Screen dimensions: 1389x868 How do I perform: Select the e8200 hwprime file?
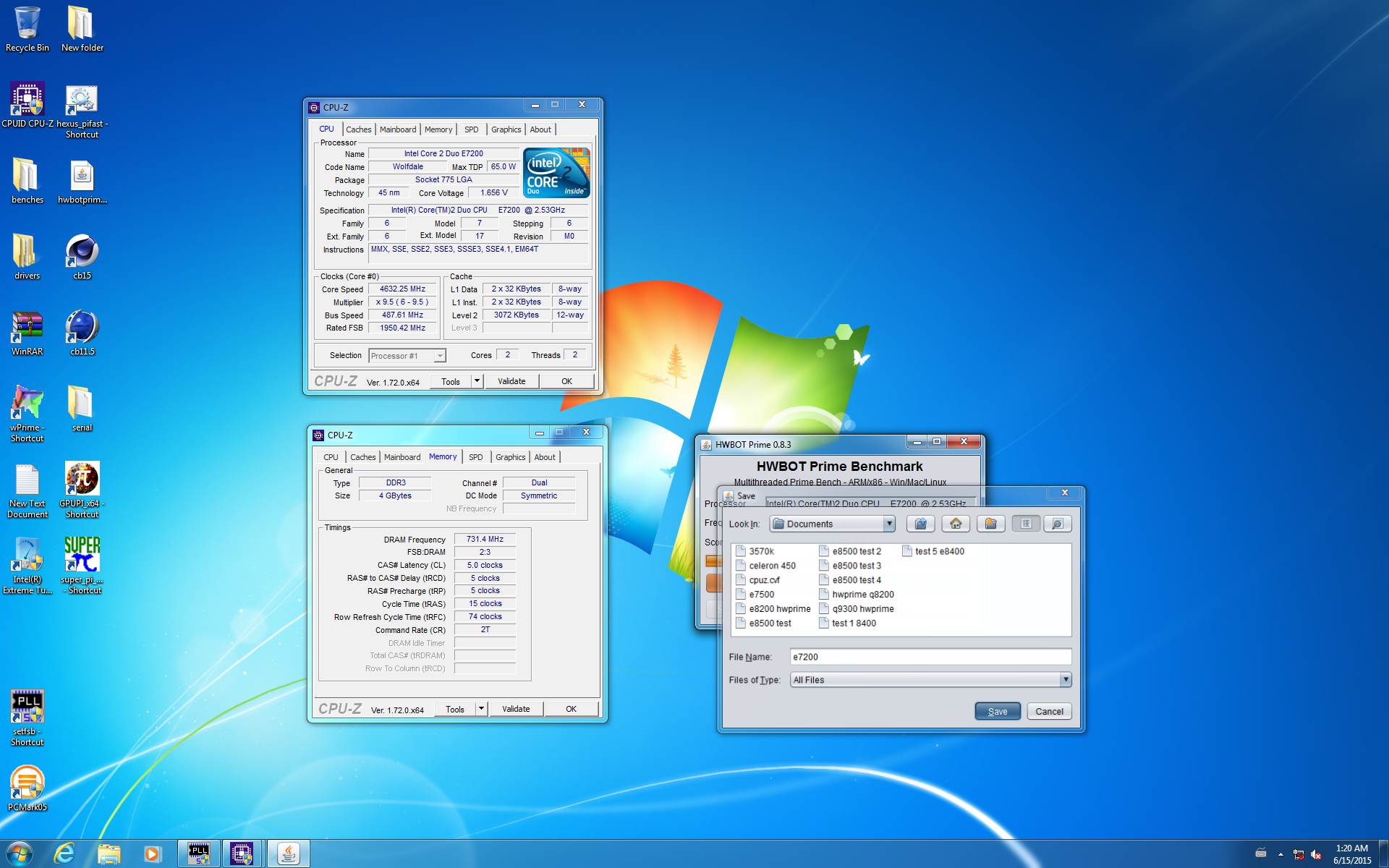773,609
